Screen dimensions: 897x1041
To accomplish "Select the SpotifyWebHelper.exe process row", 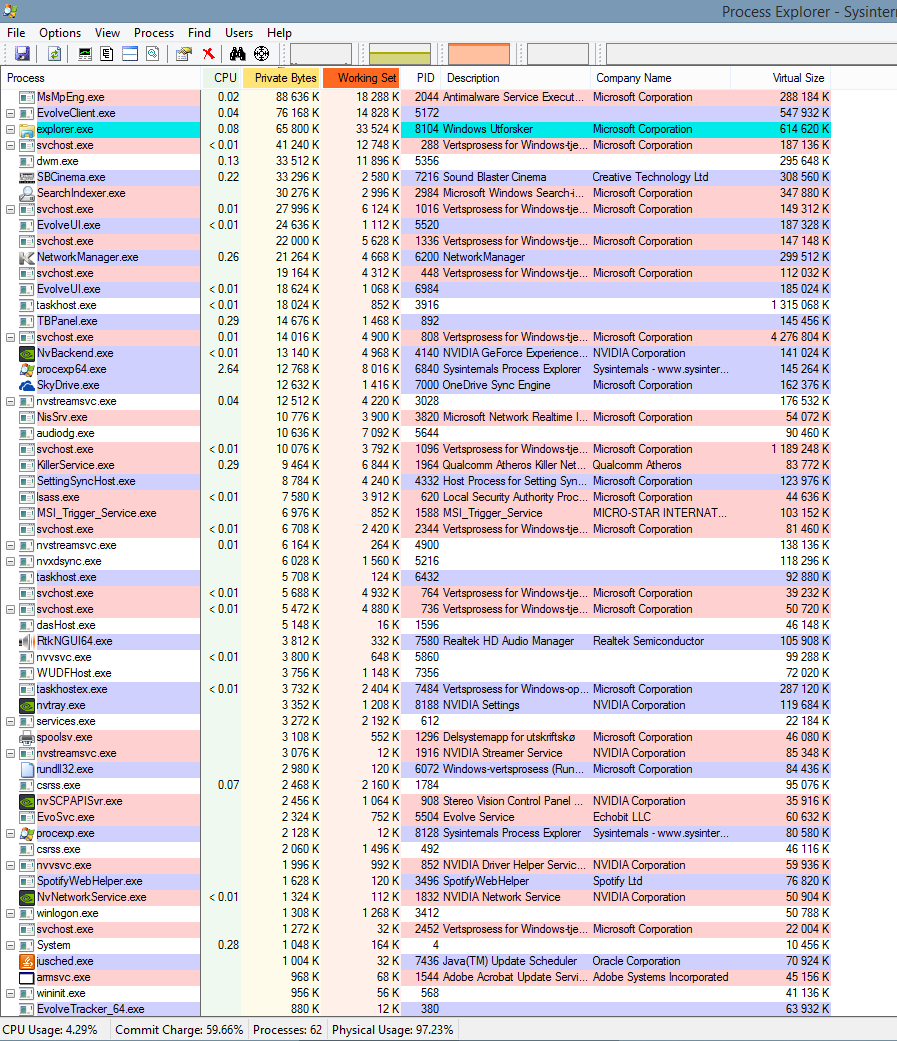I will click(416, 881).
